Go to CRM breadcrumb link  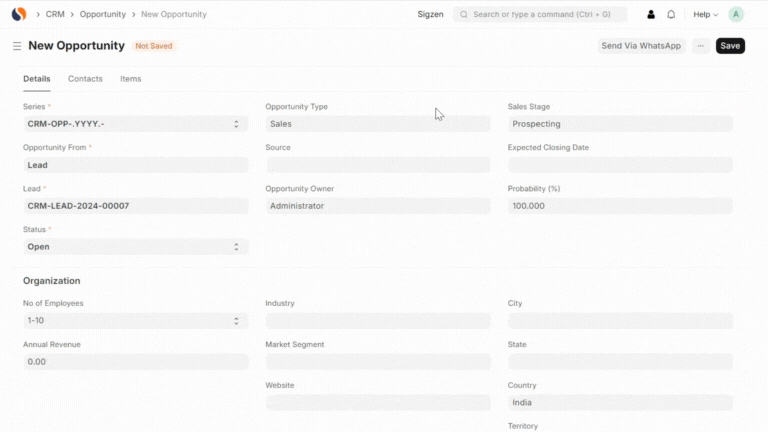tap(55, 15)
